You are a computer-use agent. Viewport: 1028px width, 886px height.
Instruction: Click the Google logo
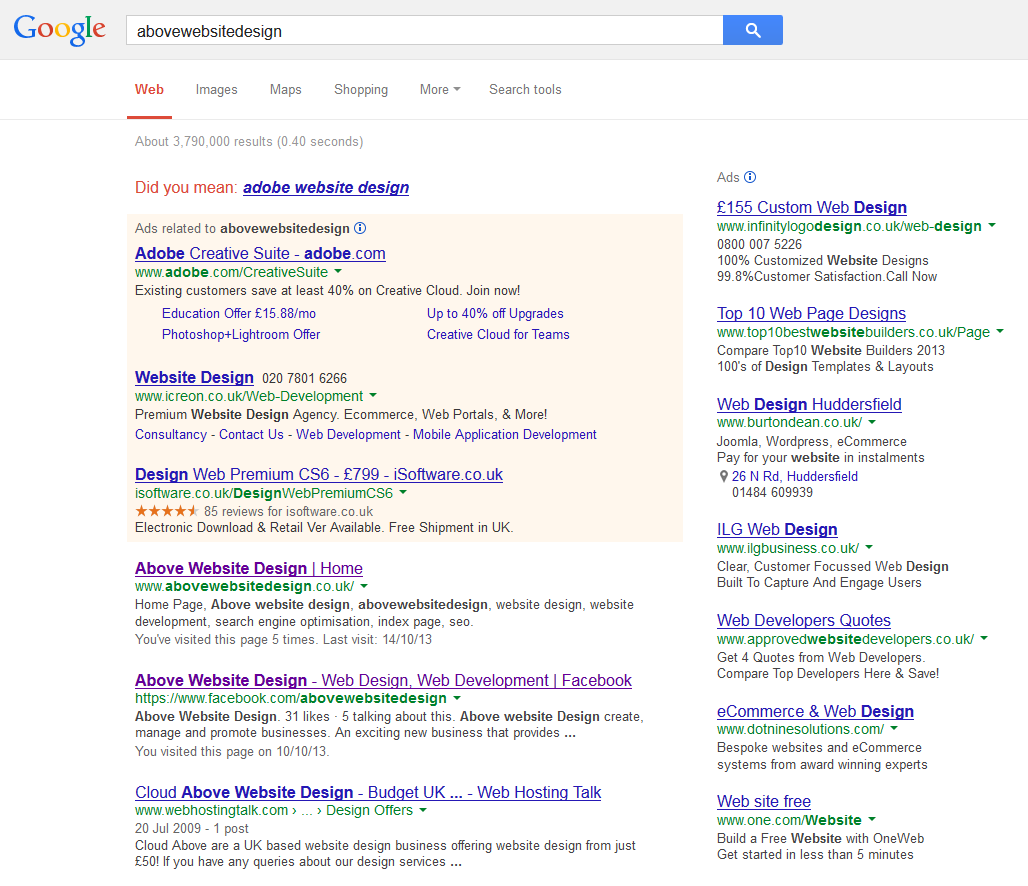tap(60, 30)
